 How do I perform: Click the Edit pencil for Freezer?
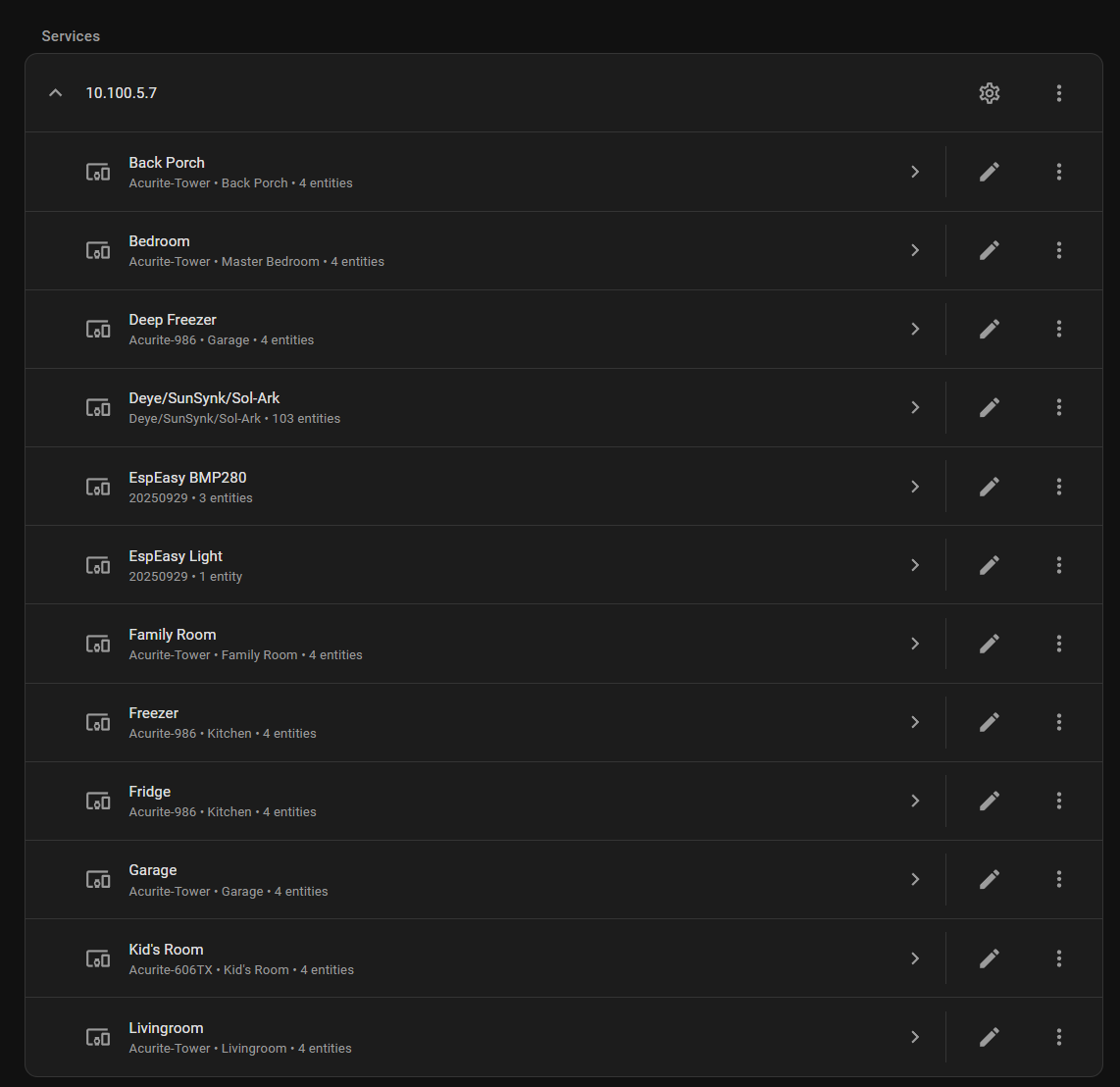[990, 722]
